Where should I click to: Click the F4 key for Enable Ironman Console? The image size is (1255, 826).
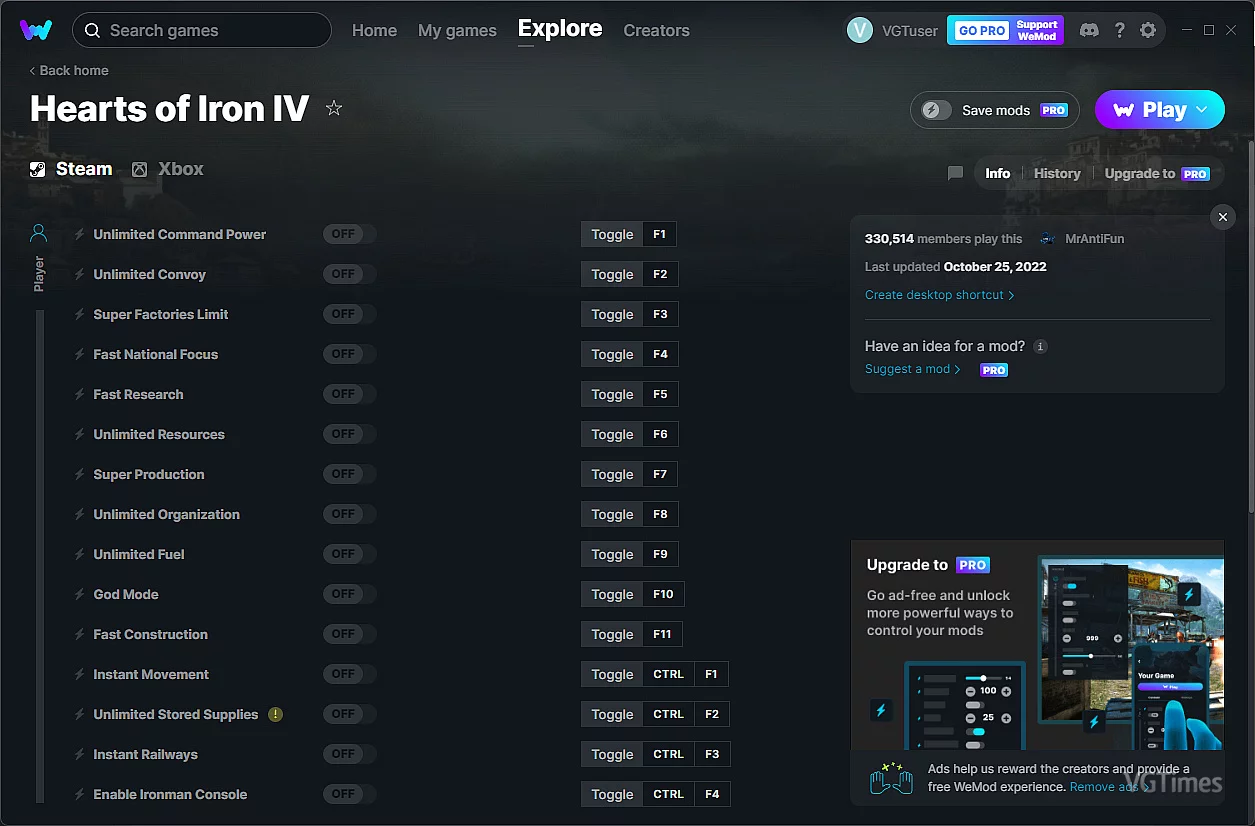point(712,794)
